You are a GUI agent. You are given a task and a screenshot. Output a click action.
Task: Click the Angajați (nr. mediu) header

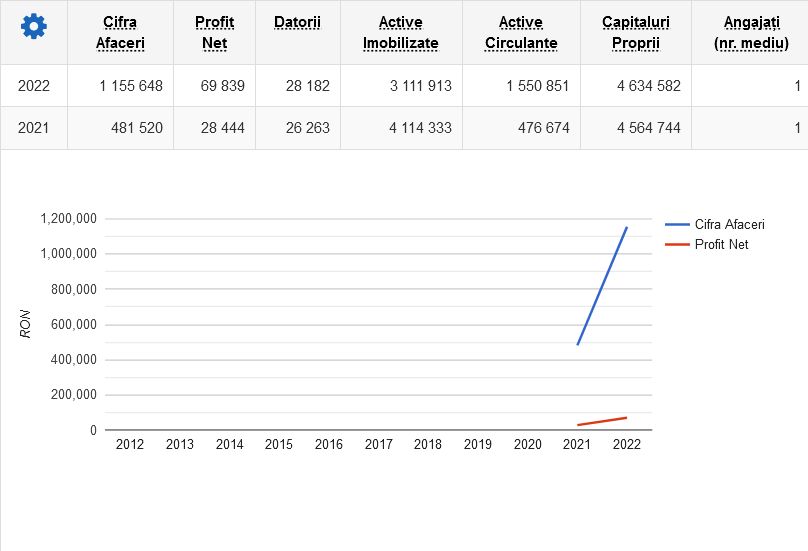coord(749,33)
